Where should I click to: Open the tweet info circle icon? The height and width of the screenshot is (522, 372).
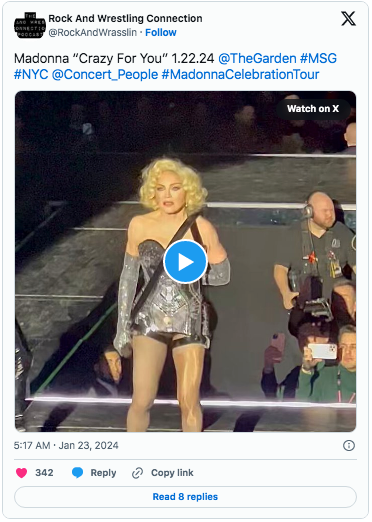pos(349,446)
